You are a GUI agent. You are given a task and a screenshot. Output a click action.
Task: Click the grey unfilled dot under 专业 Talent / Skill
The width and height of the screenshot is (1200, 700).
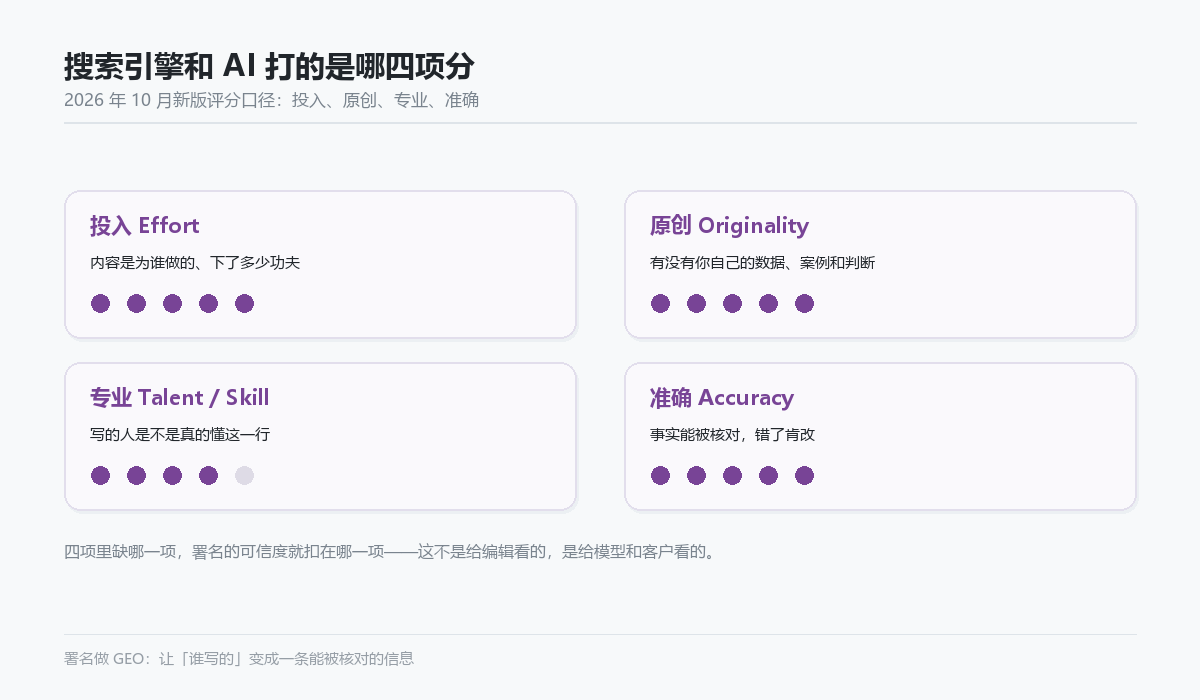point(244,475)
